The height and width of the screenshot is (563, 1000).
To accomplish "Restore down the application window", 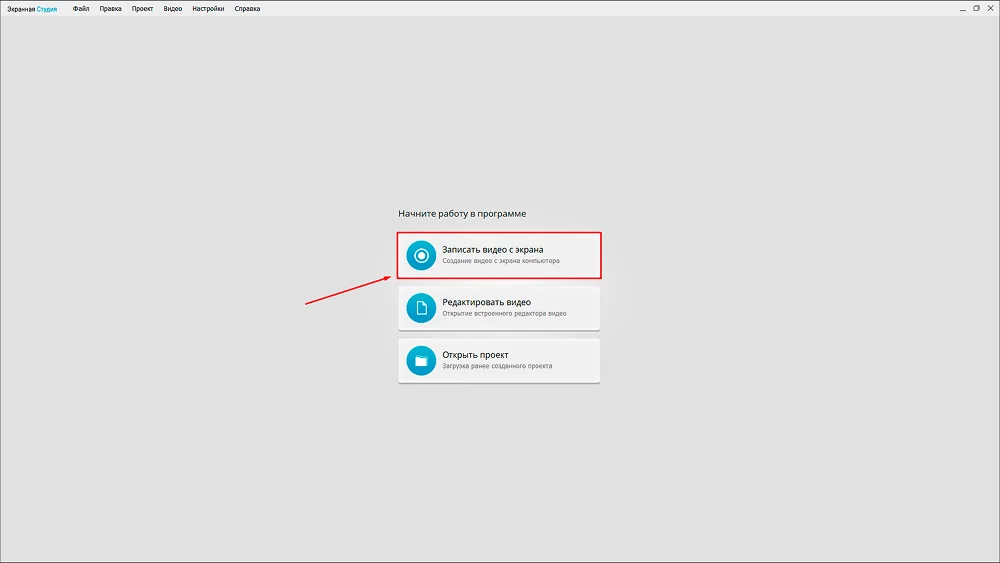I will pyautogui.click(x=976, y=8).
